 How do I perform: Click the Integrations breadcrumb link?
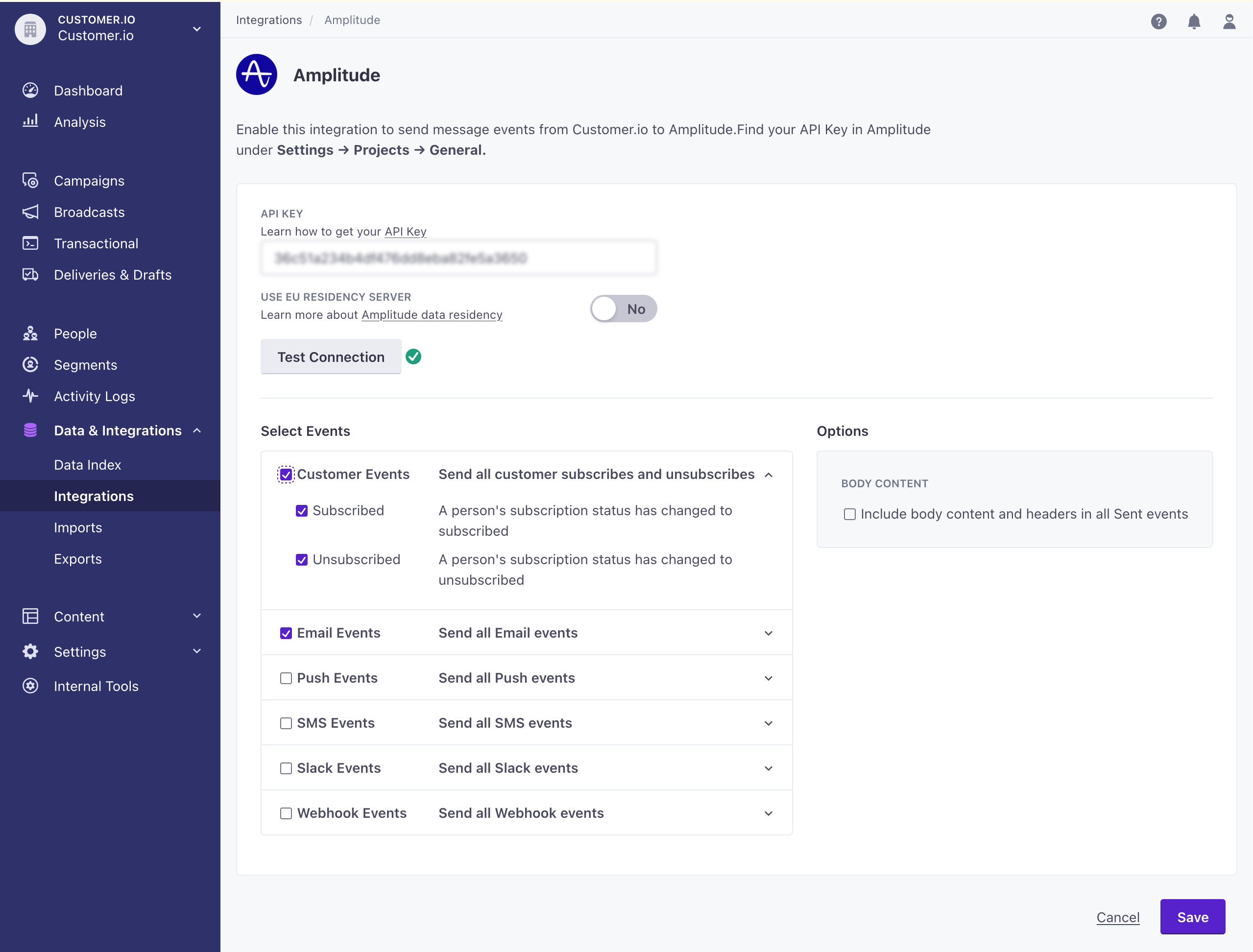268,20
